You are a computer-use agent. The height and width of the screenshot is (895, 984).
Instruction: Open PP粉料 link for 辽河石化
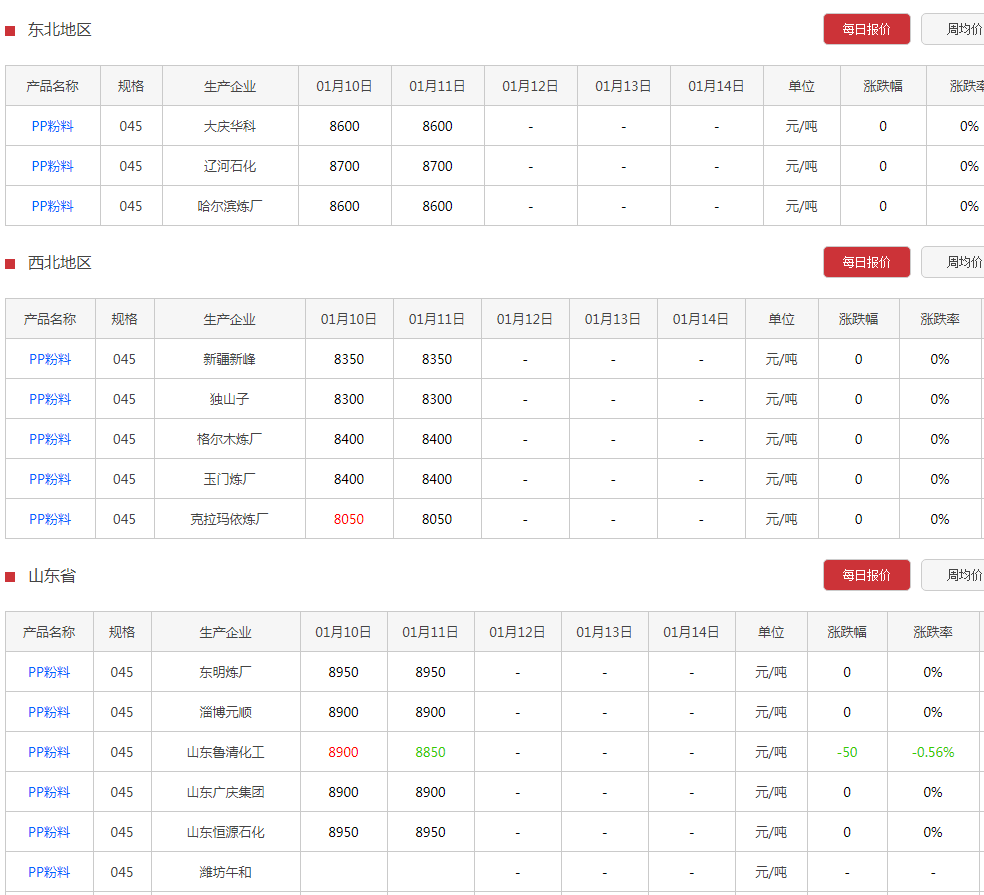click(x=53, y=166)
